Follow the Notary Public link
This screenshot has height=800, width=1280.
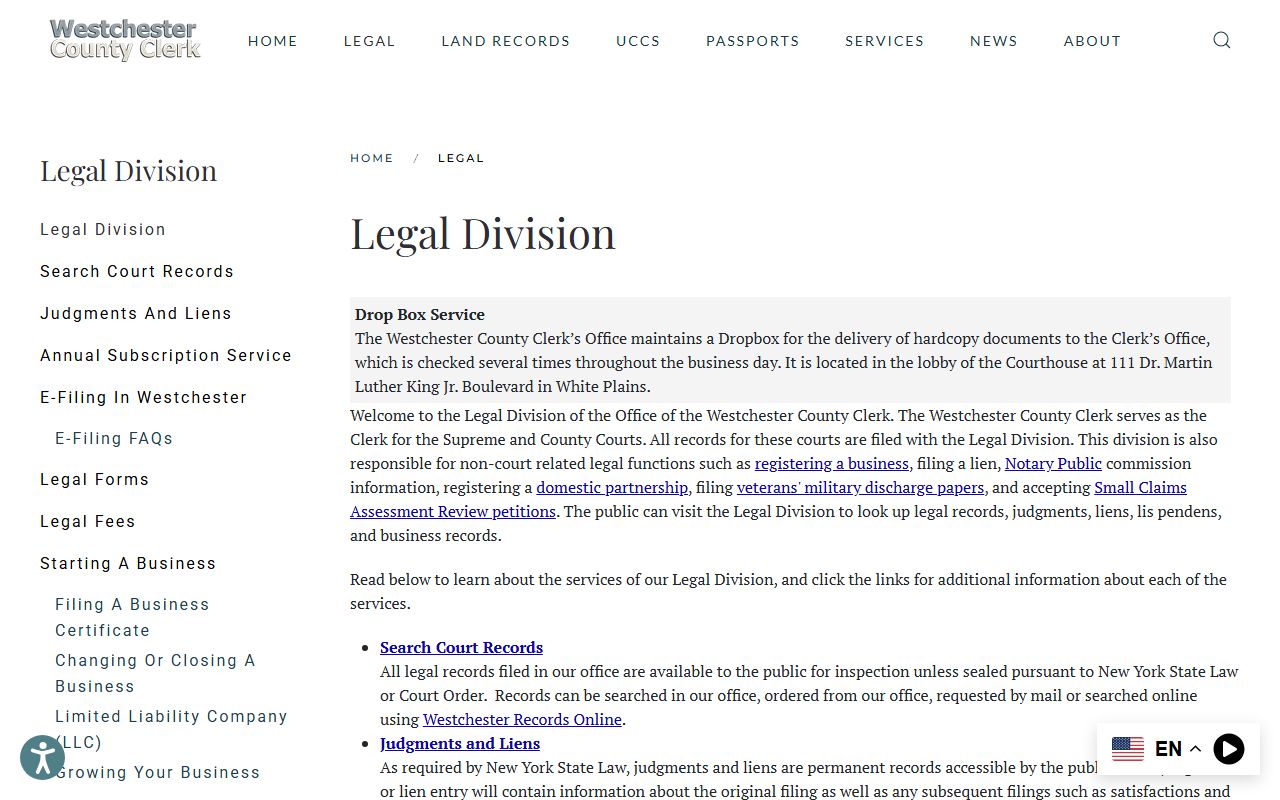pyautogui.click(x=1053, y=463)
